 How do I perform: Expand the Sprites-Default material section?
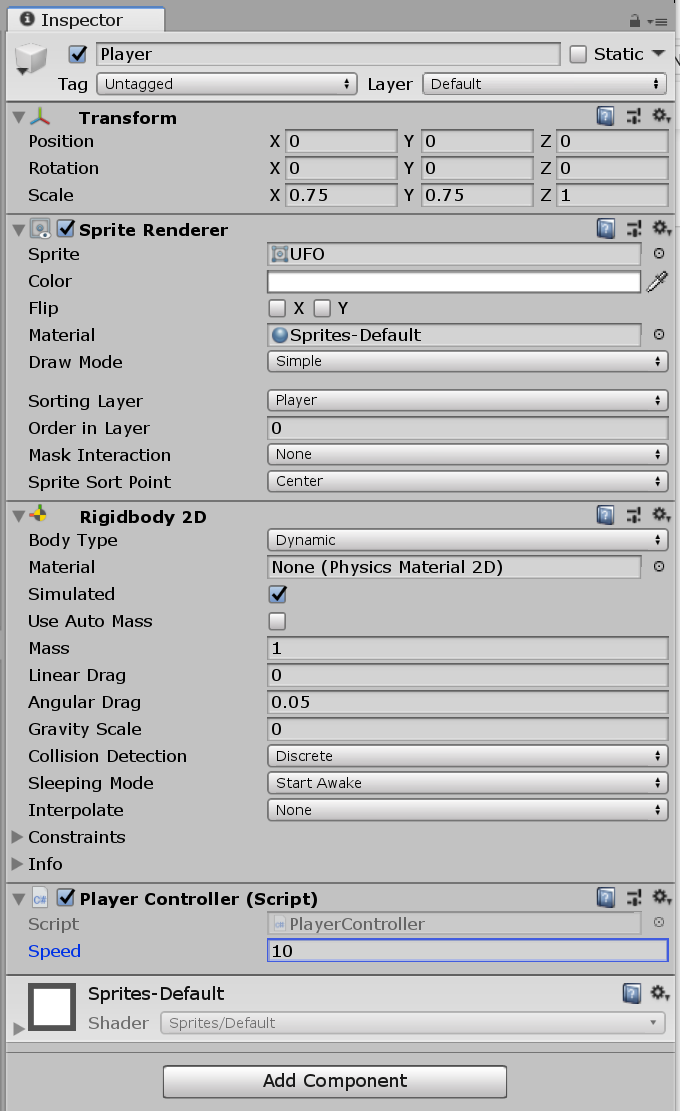coord(18,1027)
